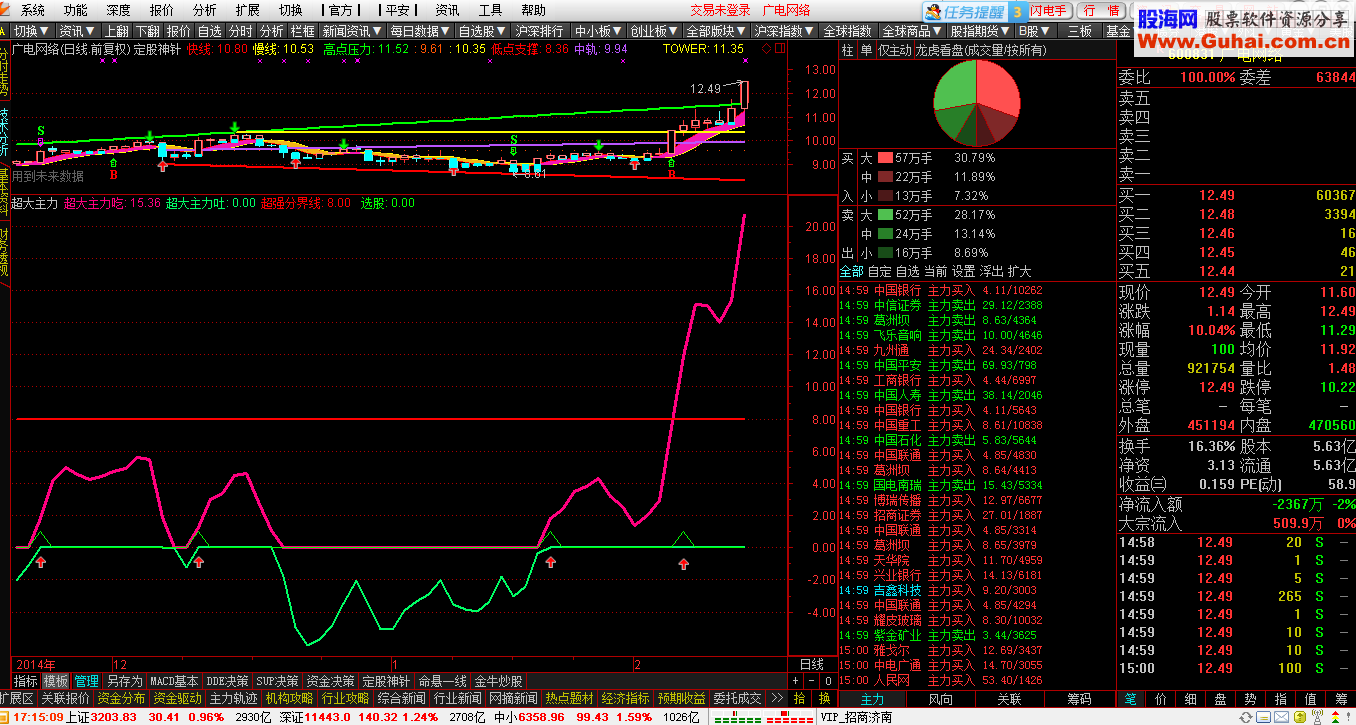The width and height of the screenshot is (1356, 725).
Task: Select the 主力 tab below the trade list
Action: (x=872, y=699)
